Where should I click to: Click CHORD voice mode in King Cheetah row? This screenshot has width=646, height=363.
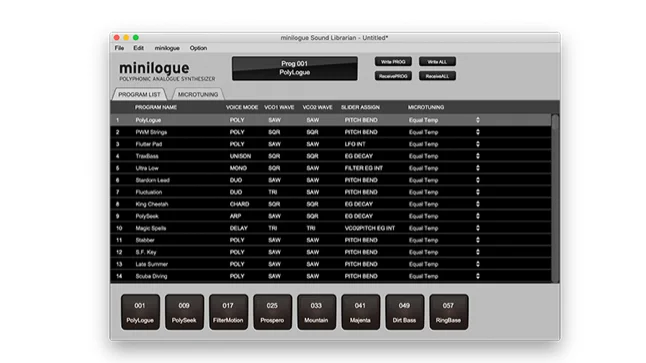[x=239, y=204]
